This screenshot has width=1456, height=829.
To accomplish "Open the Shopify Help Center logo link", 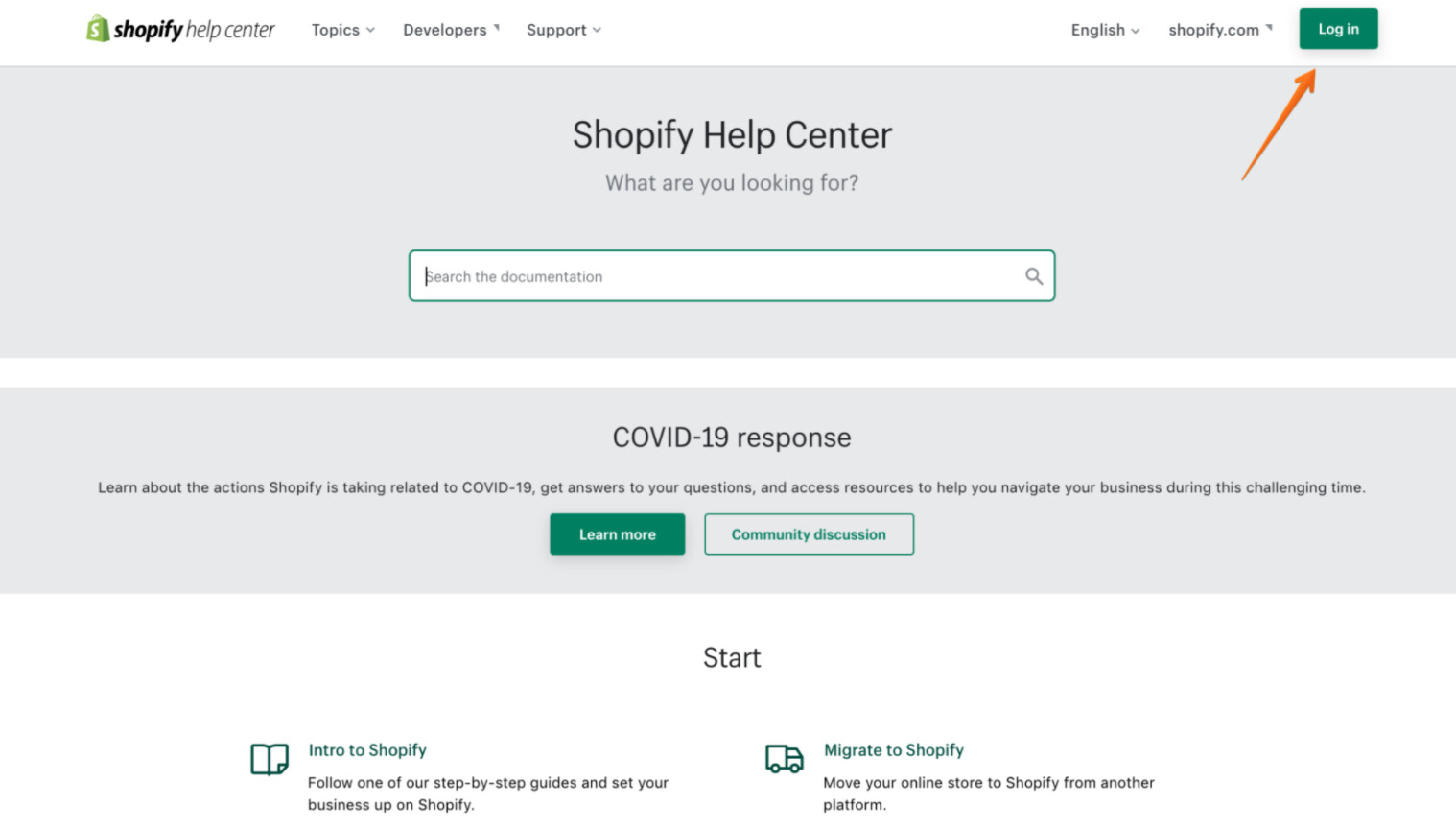I will point(180,30).
